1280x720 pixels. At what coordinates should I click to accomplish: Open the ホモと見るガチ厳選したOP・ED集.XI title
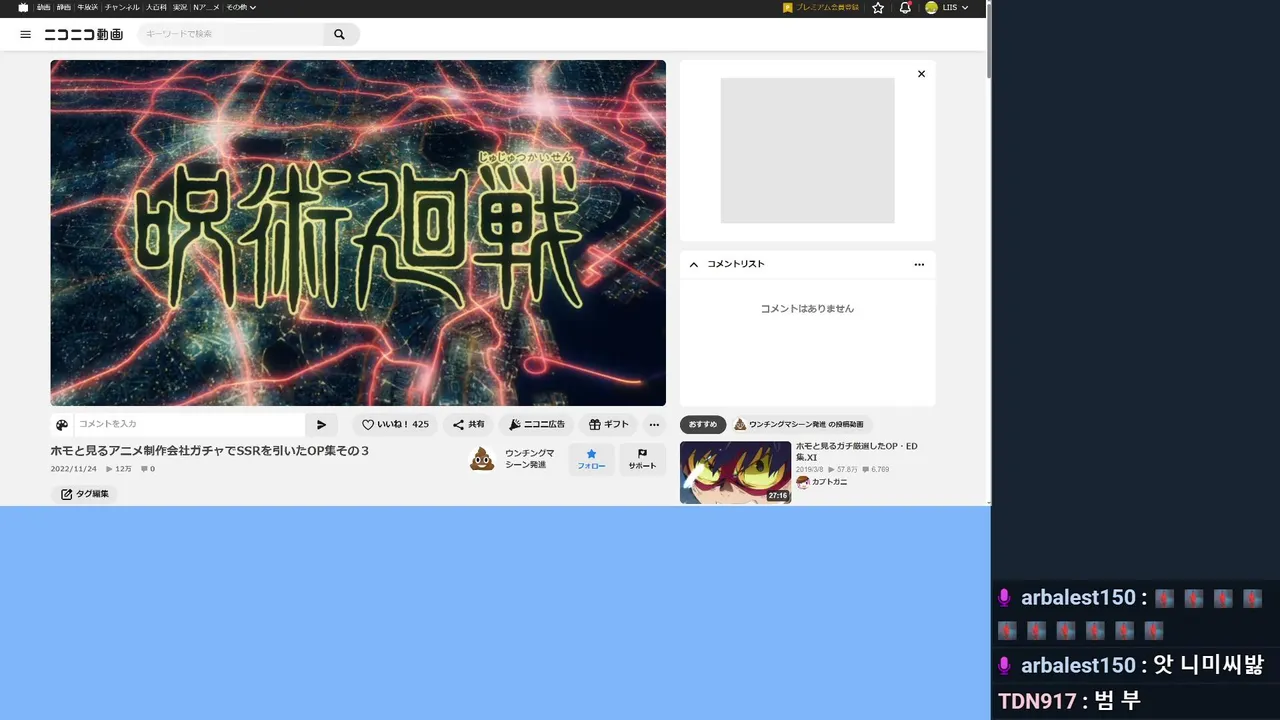[856, 451]
